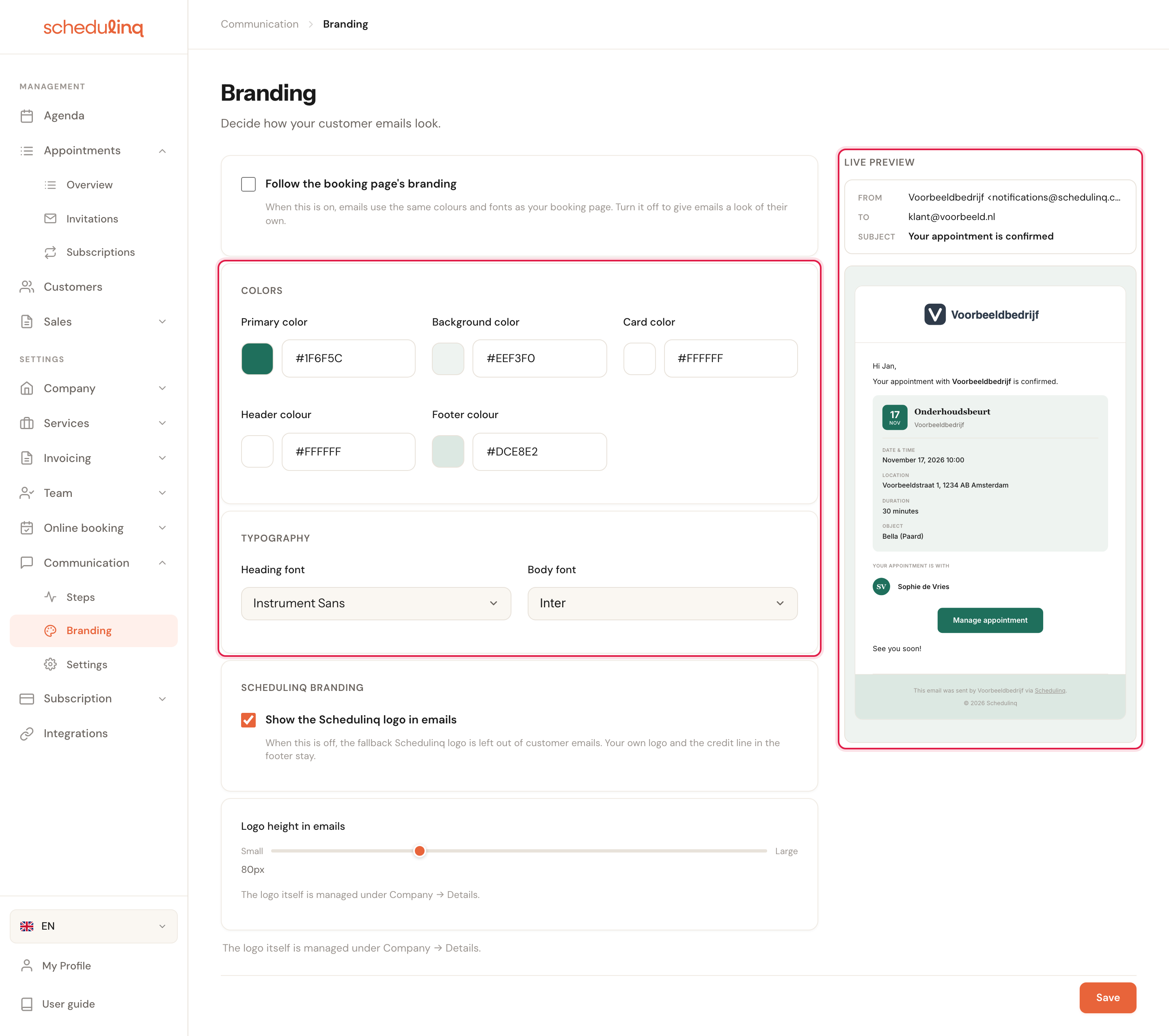Enable Follow the booking page's branding checkbox

[248, 184]
